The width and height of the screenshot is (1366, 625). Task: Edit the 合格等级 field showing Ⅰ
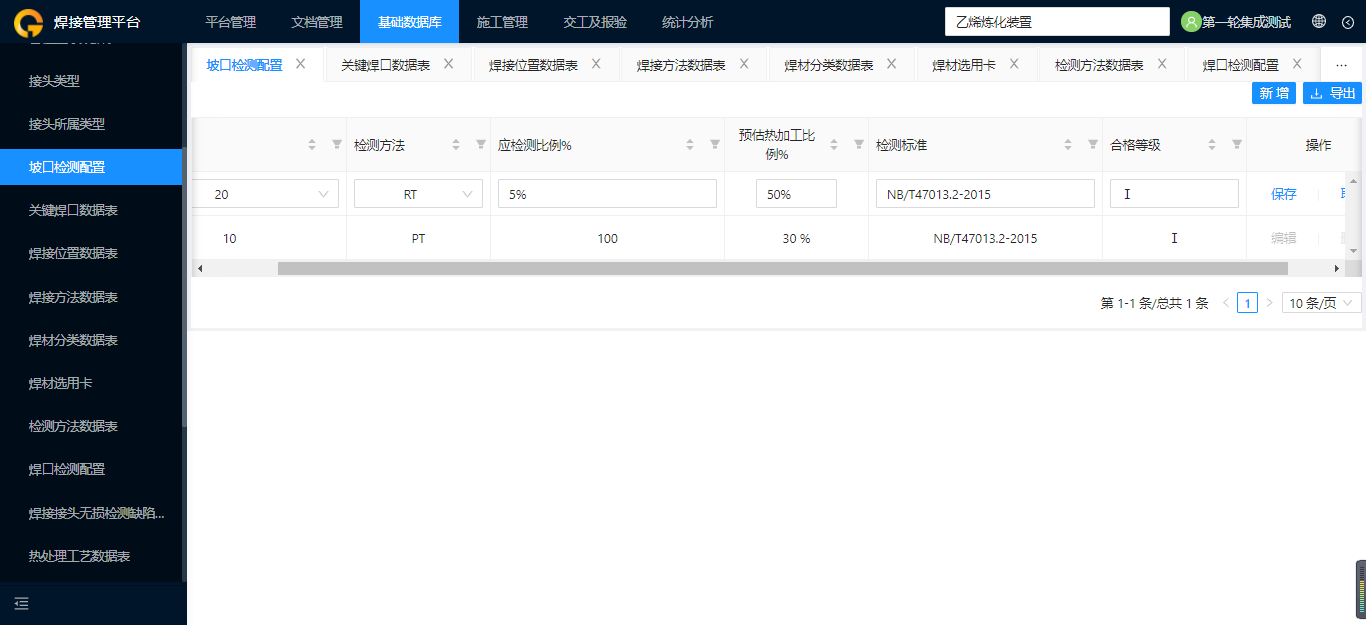coord(1174,194)
